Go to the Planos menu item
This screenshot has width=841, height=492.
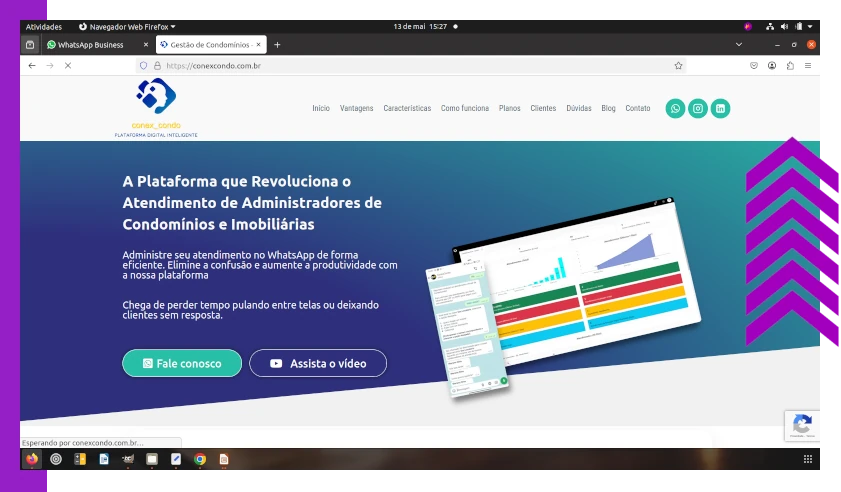tap(509, 108)
